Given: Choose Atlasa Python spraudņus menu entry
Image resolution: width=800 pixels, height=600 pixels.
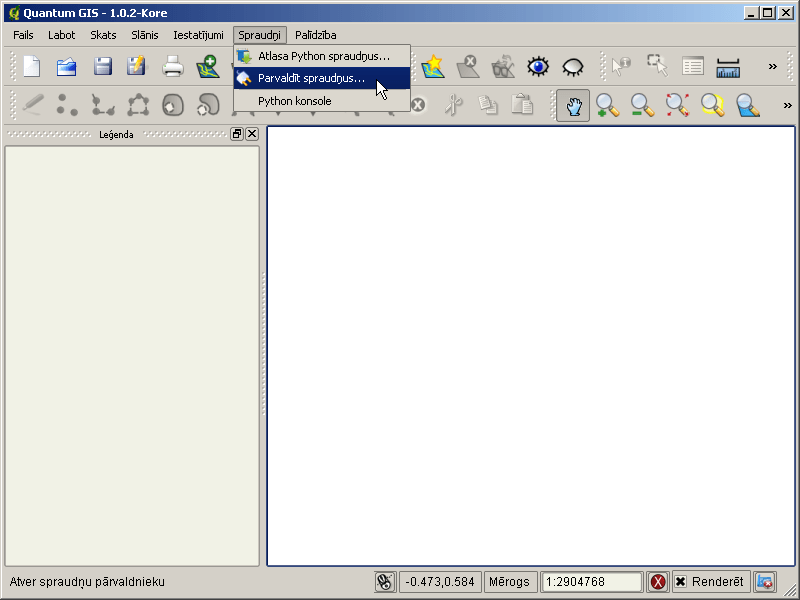Looking at the screenshot, I should (x=322, y=56).
